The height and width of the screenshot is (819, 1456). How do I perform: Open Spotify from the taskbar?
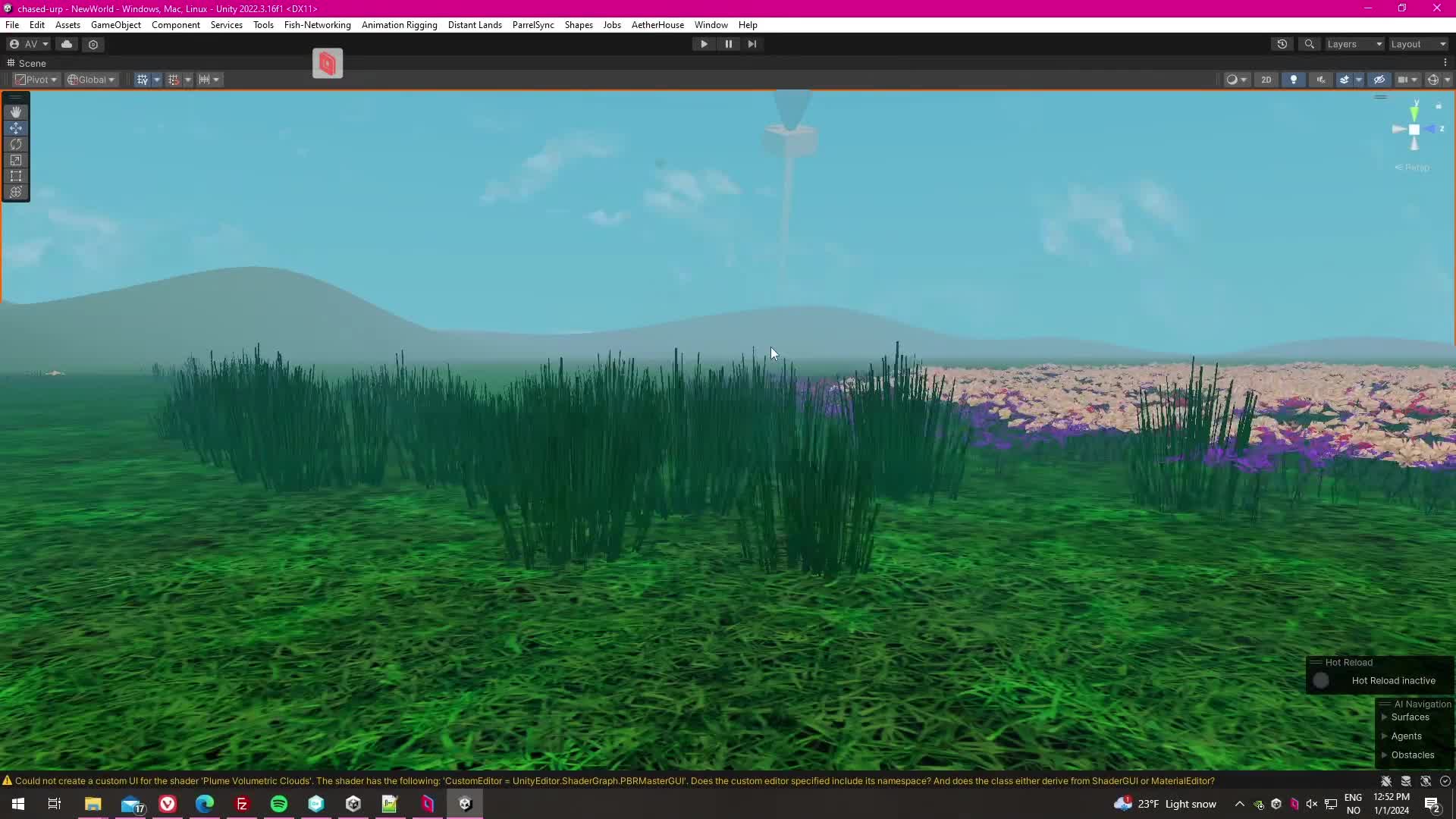coord(279,804)
